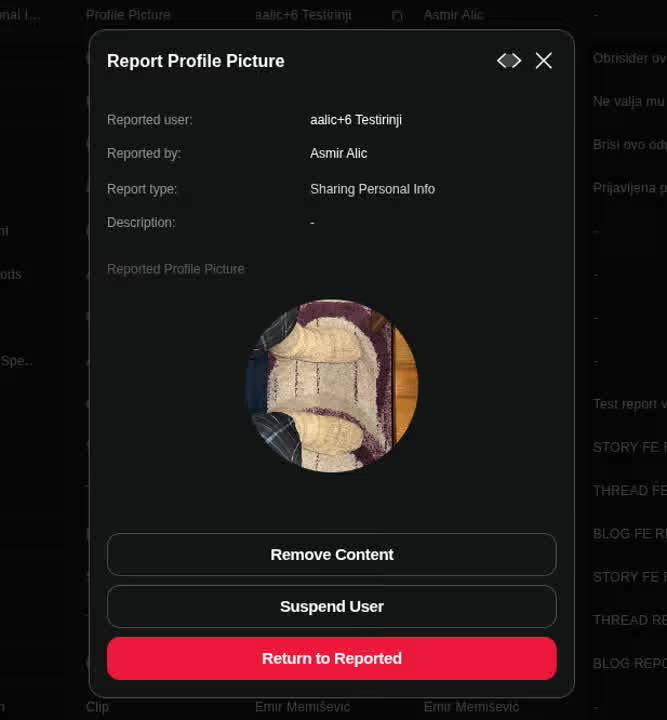
Task: Click the Description dash value
Action: click(312, 223)
